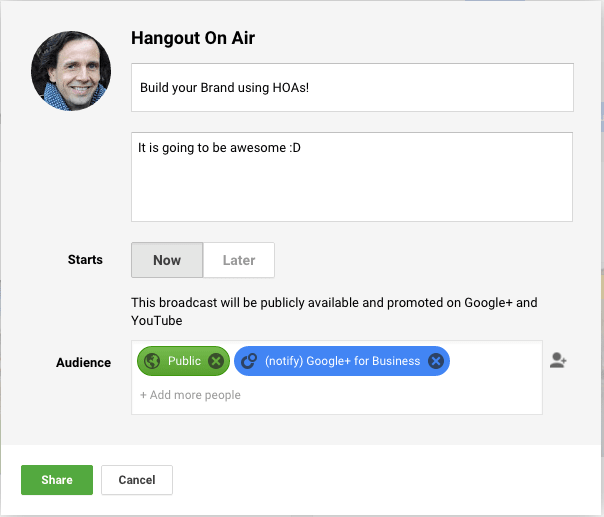Click the profile photo thumbnail
This screenshot has height=517, width=604.
pyautogui.click(x=71, y=71)
